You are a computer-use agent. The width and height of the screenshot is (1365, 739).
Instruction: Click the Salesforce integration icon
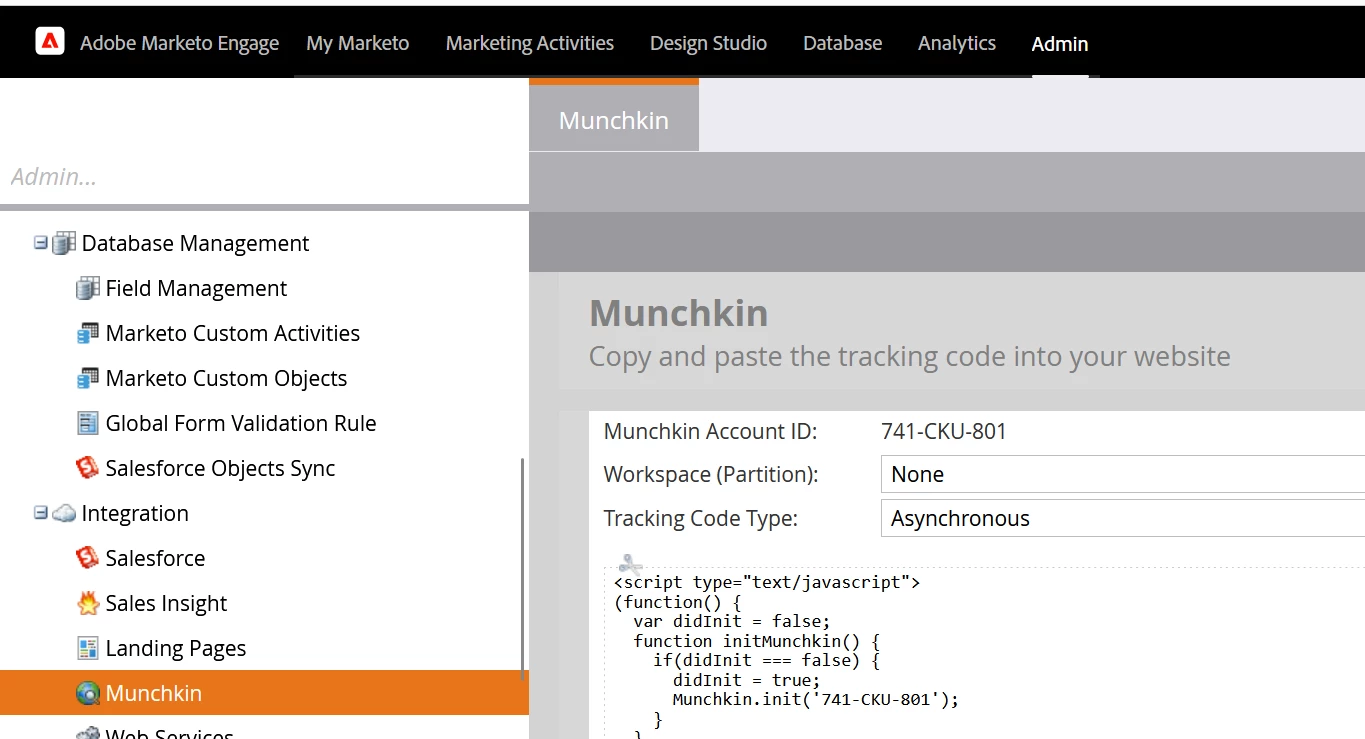point(88,558)
